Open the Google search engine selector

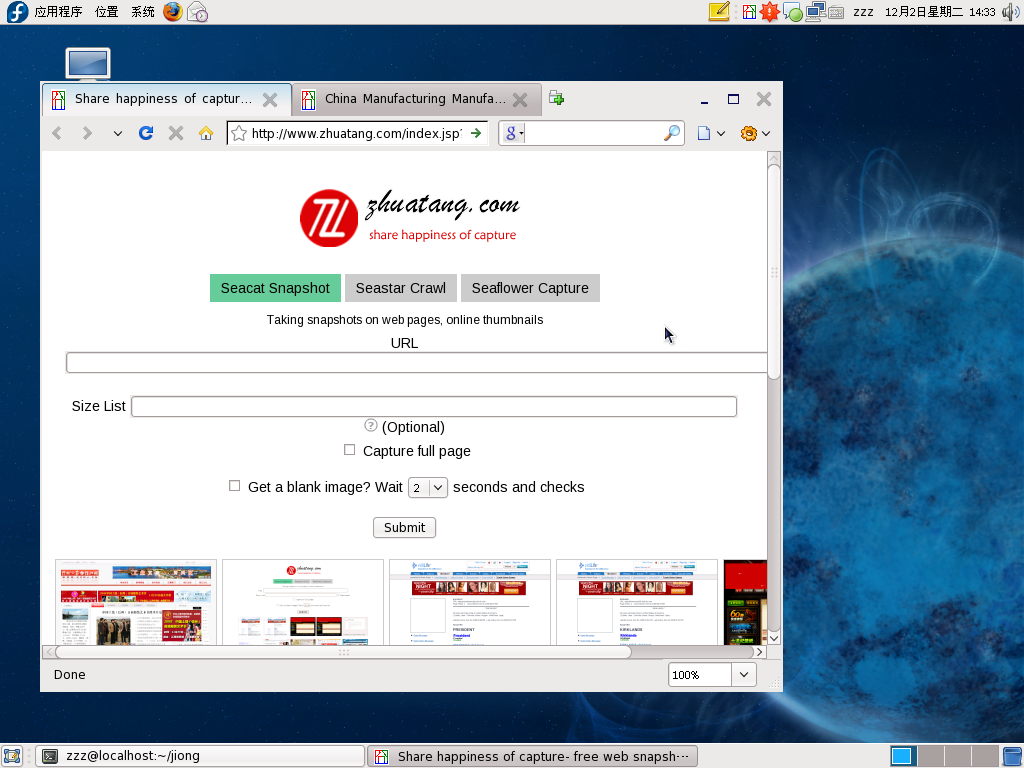(x=514, y=133)
